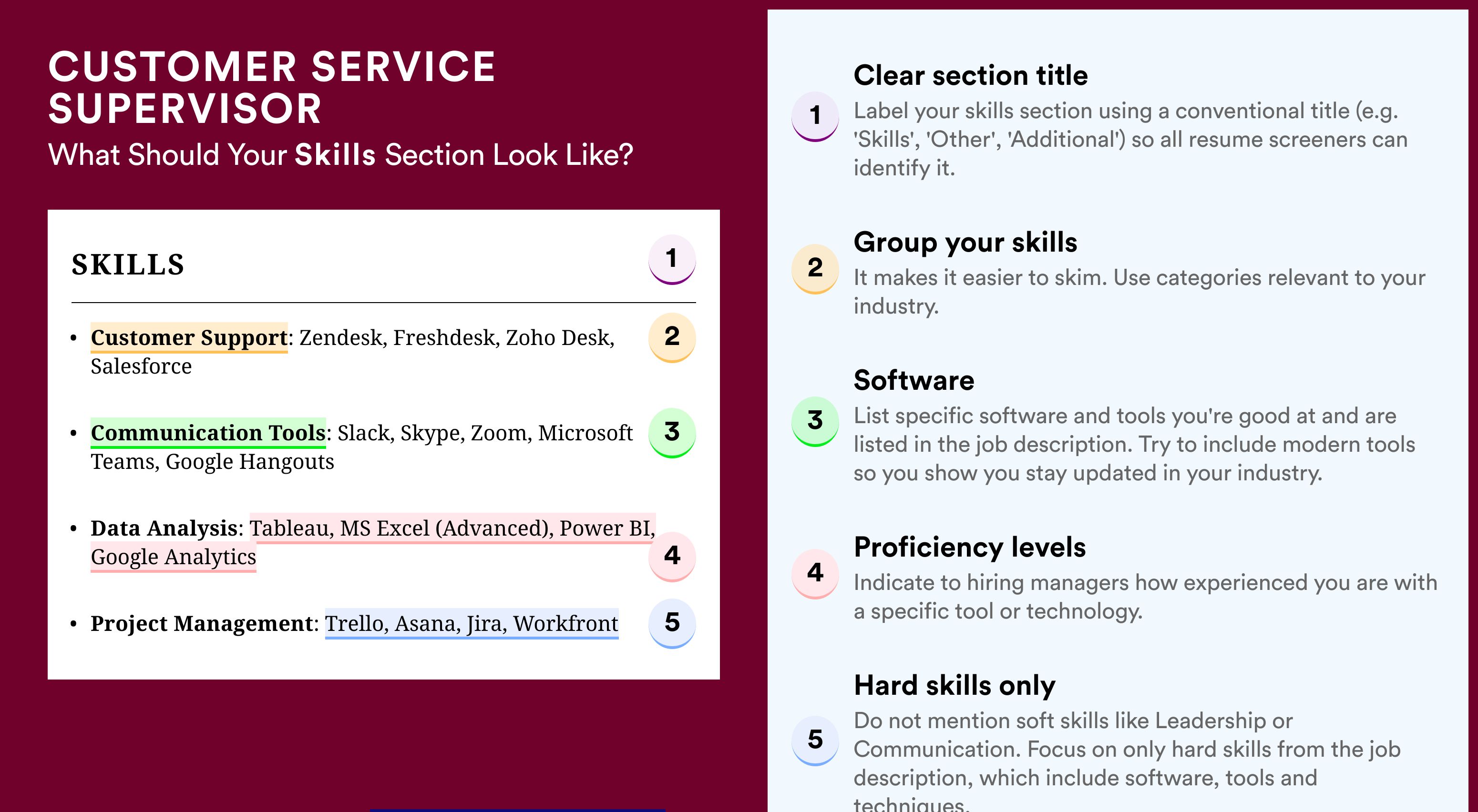
Task: Click the SKILLS section heading in resume
Action: 128,265
